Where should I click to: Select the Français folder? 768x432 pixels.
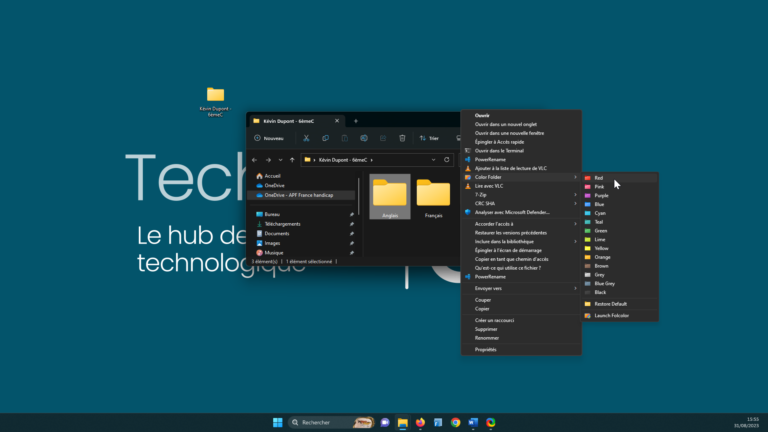coord(433,198)
